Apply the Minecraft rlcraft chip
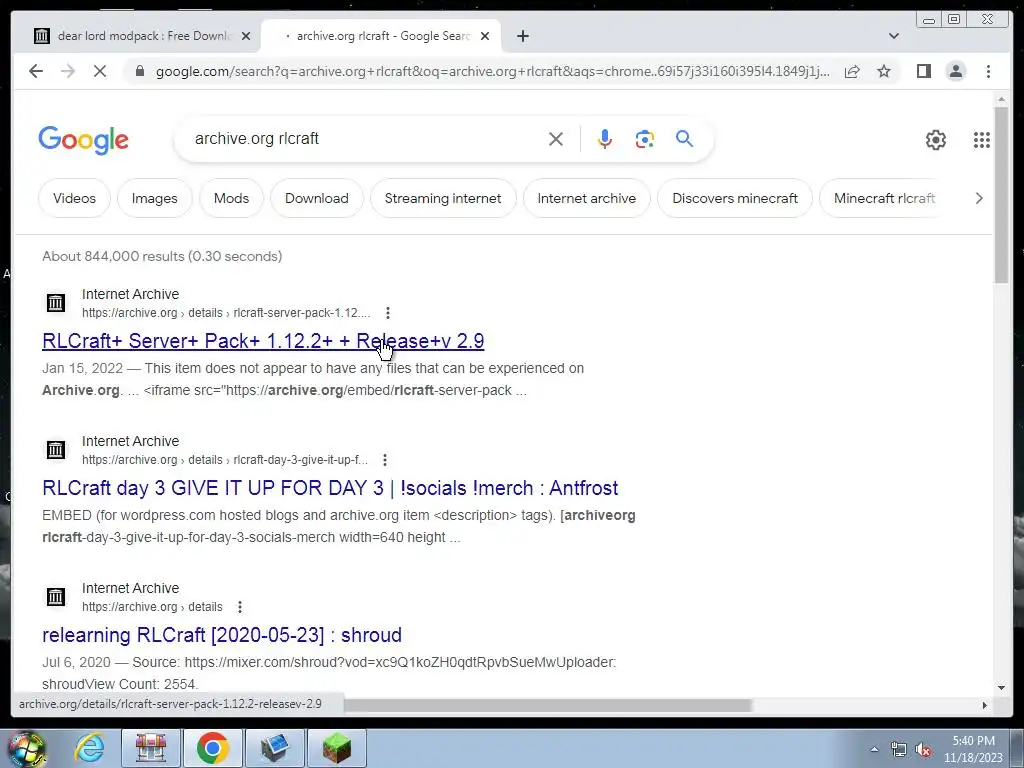Image resolution: width=1024 pixels, height=768 pixels. (x=884, y=198)
